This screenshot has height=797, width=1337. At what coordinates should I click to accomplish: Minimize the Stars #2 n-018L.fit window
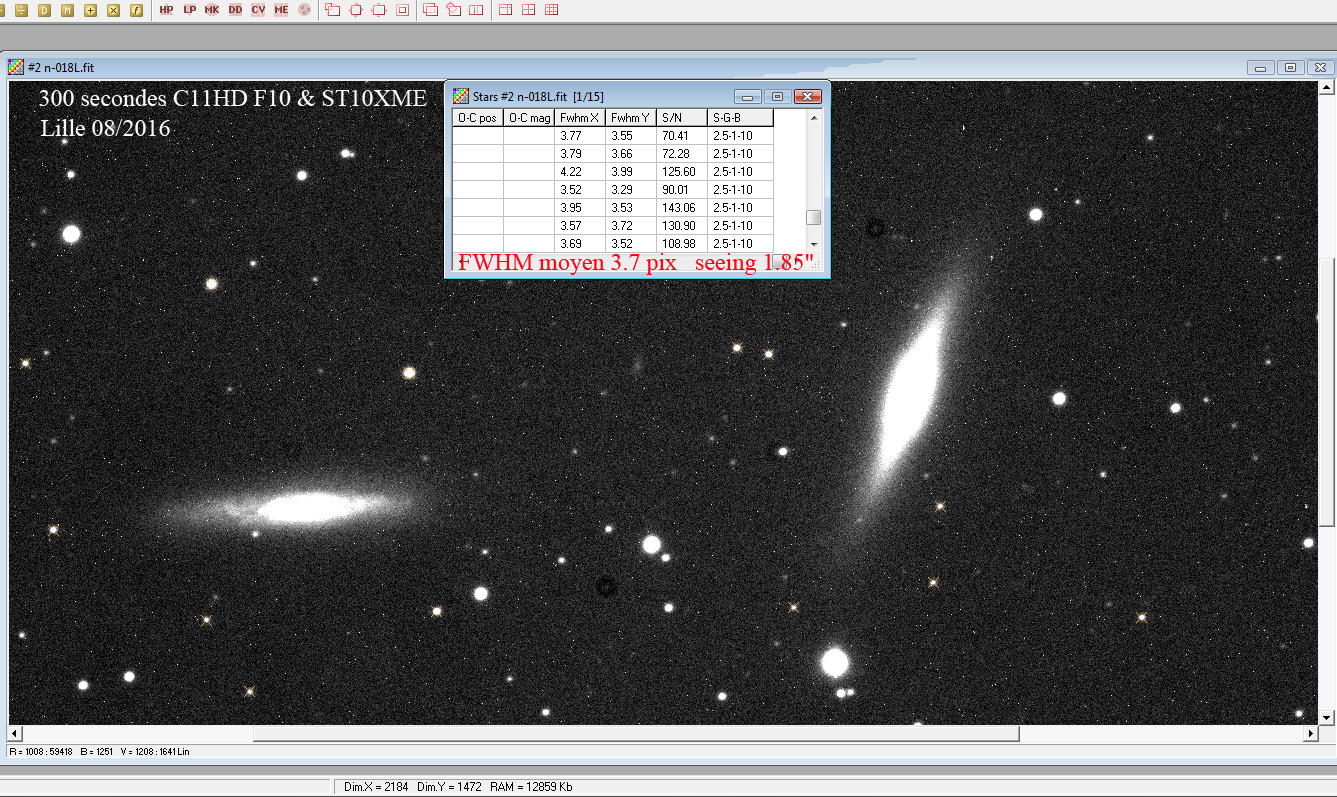748,96
